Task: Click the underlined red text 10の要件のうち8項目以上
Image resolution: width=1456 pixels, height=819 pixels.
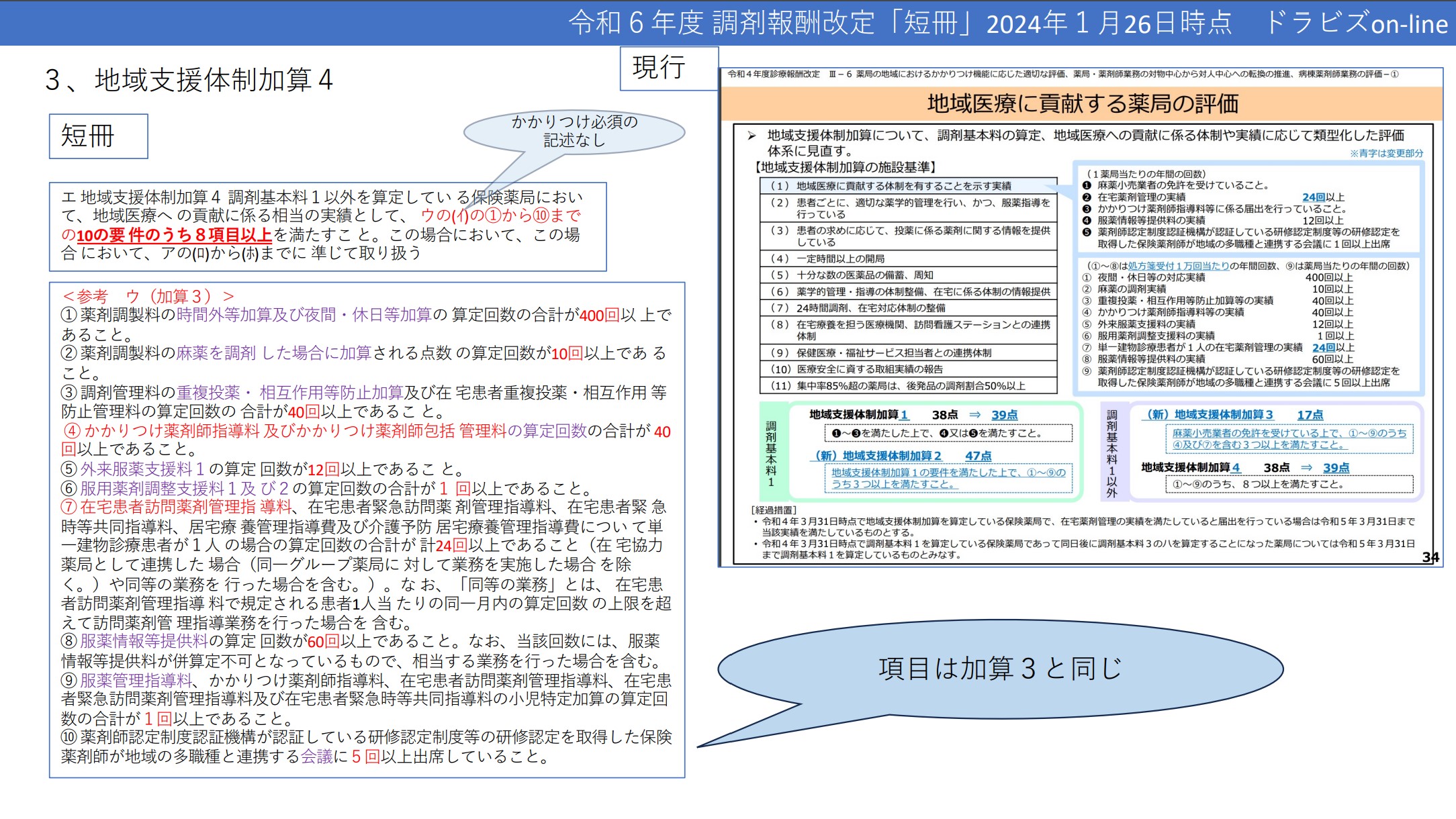Action: pos(174,235)
